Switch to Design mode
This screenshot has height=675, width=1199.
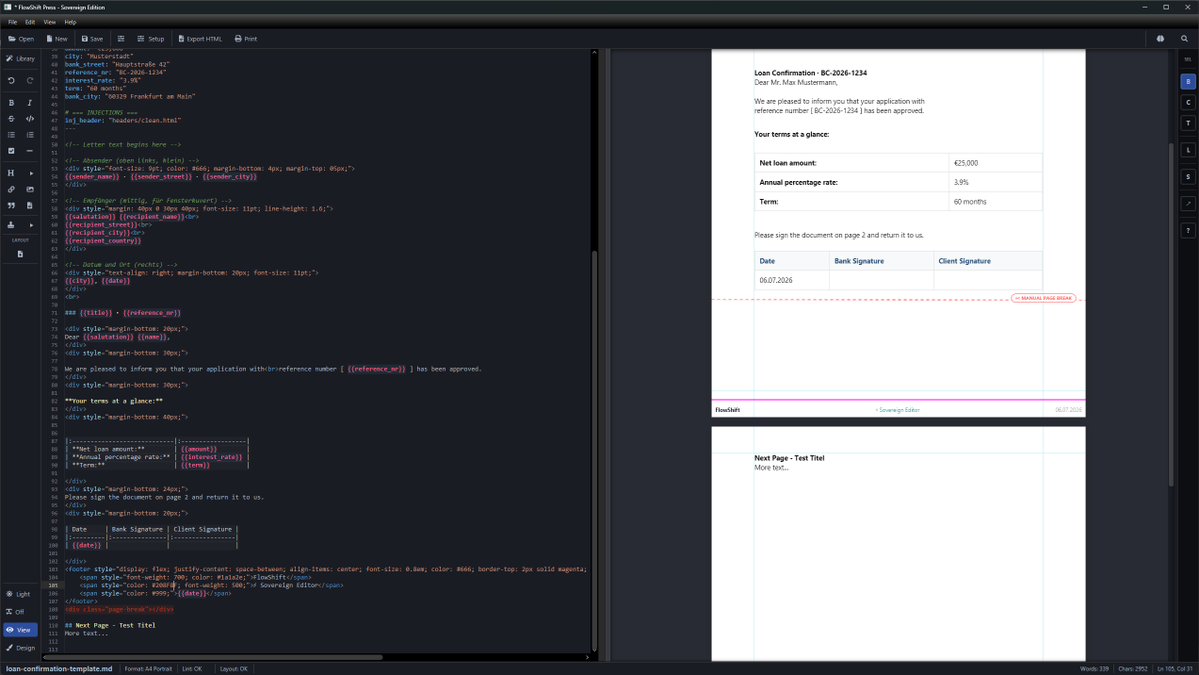21,647
